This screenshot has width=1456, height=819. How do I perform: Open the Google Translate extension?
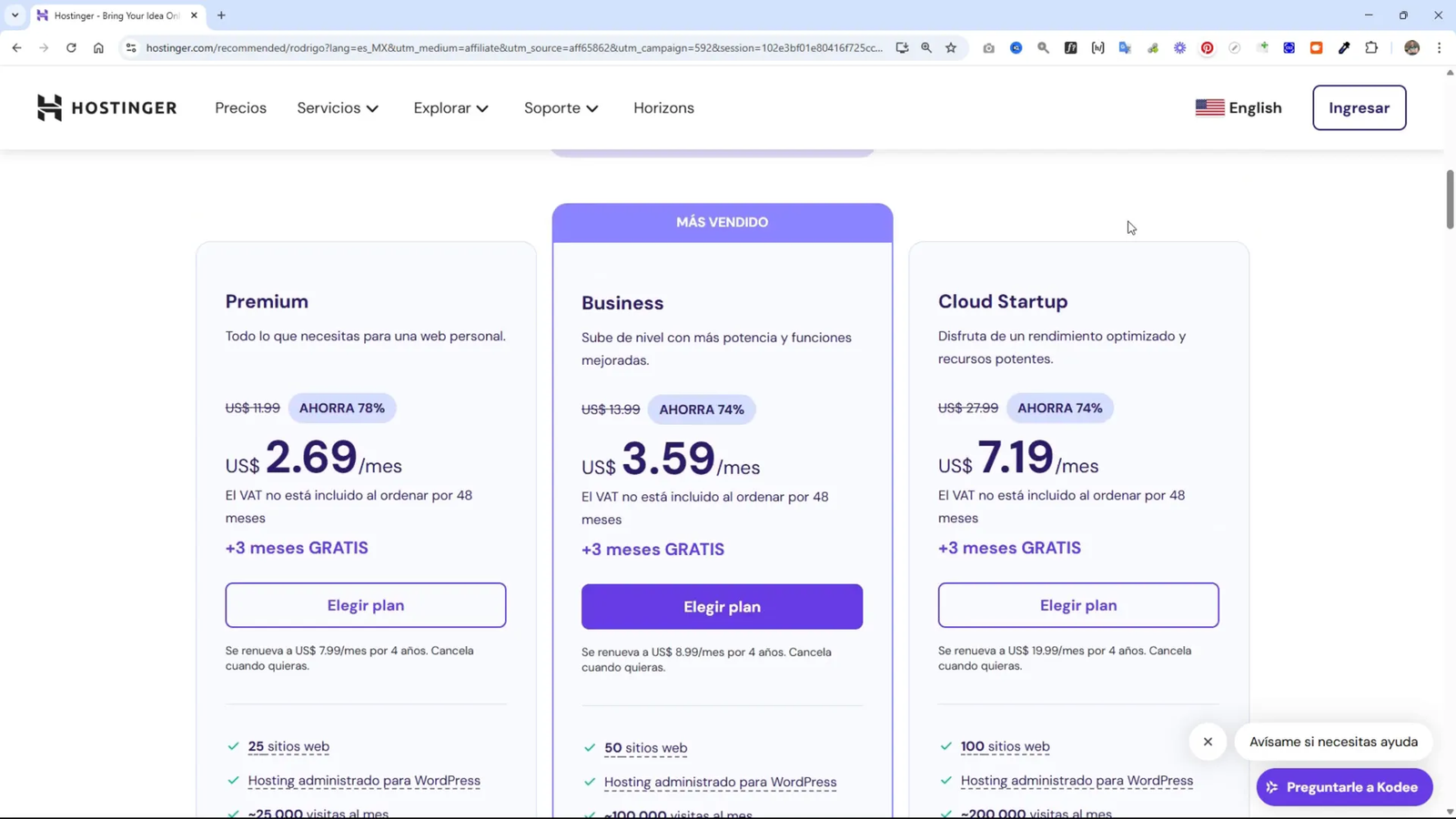1125,48
